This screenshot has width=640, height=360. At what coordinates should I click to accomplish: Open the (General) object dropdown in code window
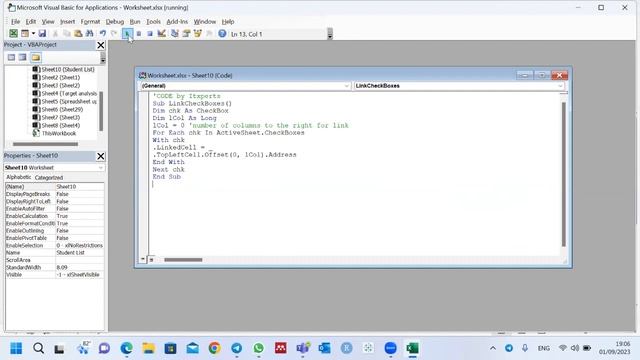pos(347,86)
